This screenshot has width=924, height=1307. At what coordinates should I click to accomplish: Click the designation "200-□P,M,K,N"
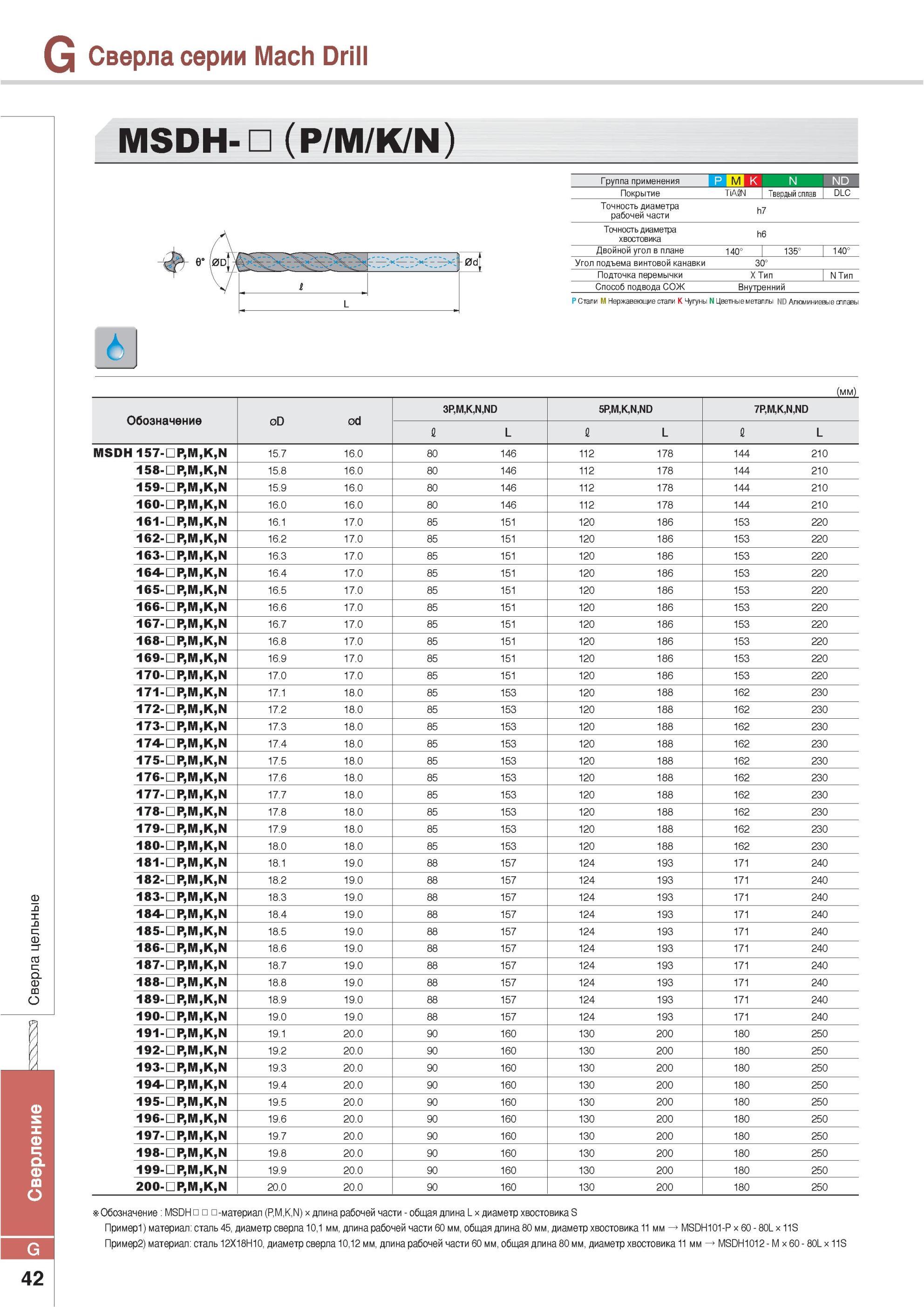pyautogui.click(x=182, y=1187)
